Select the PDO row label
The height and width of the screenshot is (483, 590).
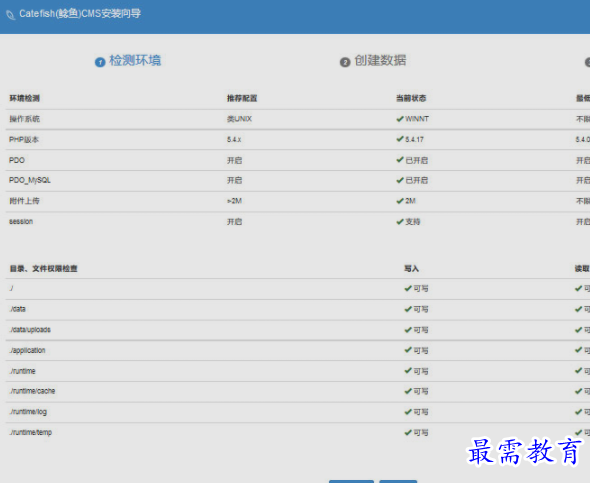pyautogui.click(x=17, y=160)
